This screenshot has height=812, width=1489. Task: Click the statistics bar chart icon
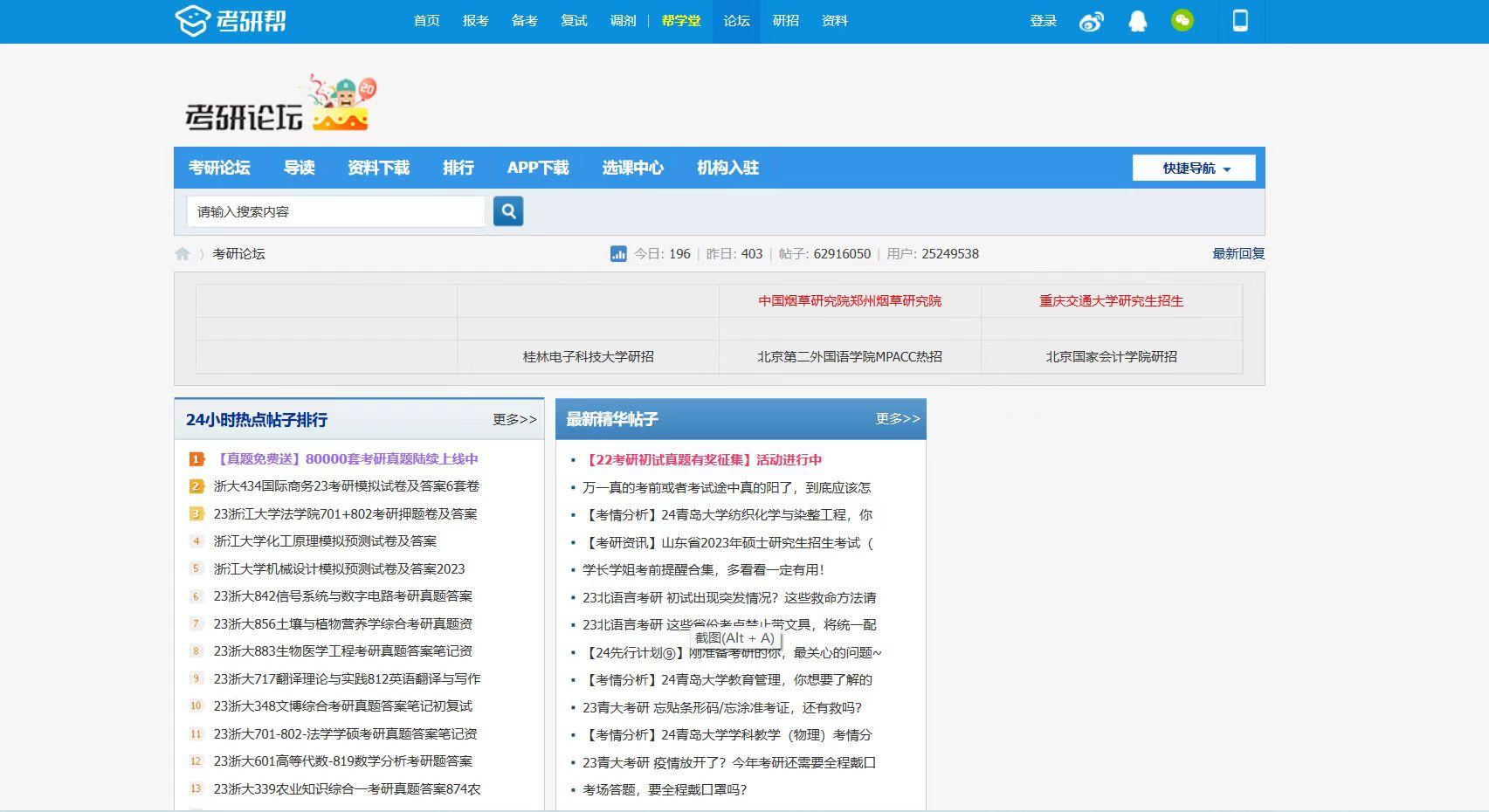(x=618, y=254)
